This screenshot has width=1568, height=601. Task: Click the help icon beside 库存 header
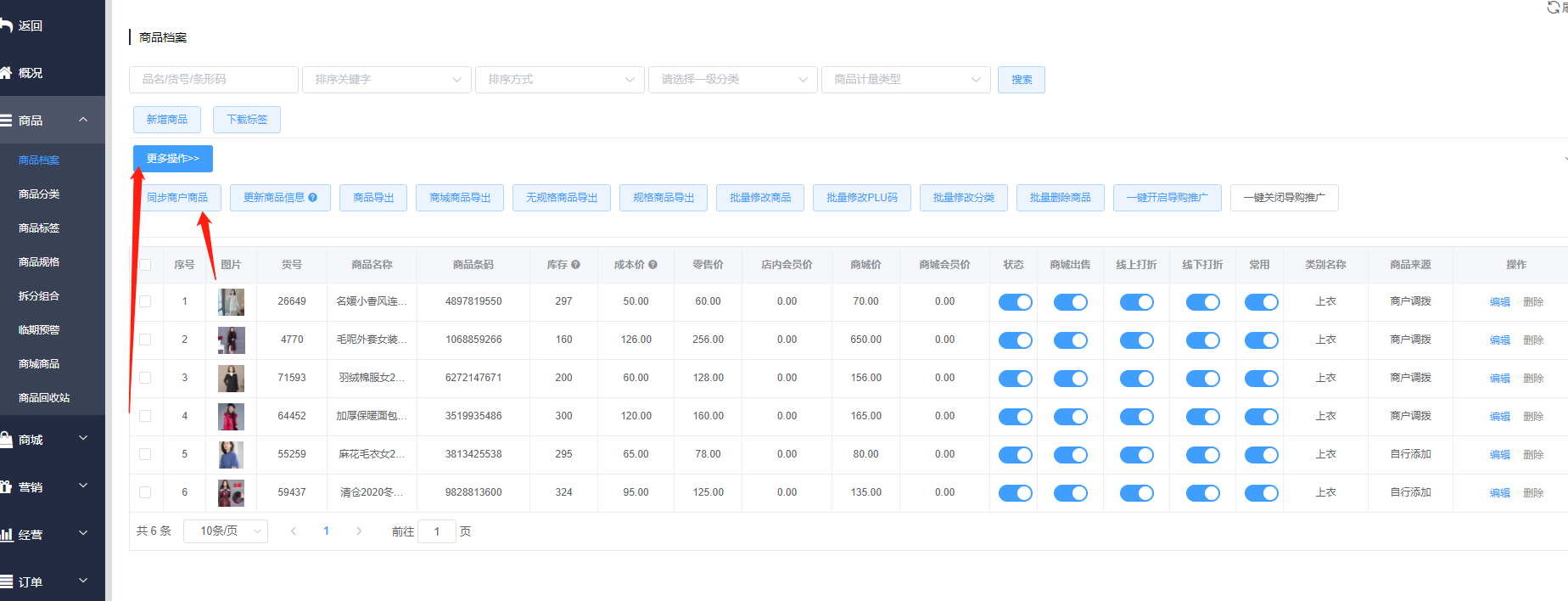576,265
